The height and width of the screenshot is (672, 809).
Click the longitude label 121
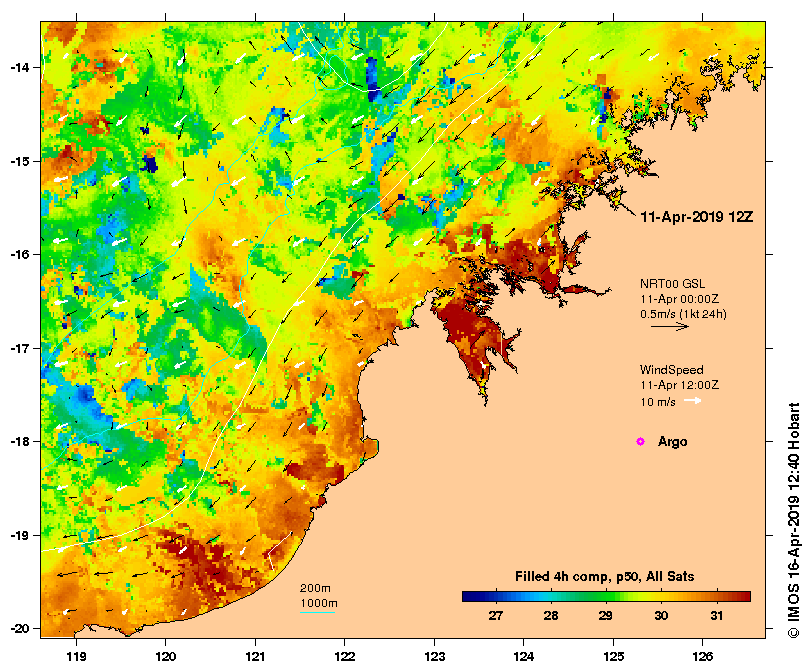(x=255, y=657)
